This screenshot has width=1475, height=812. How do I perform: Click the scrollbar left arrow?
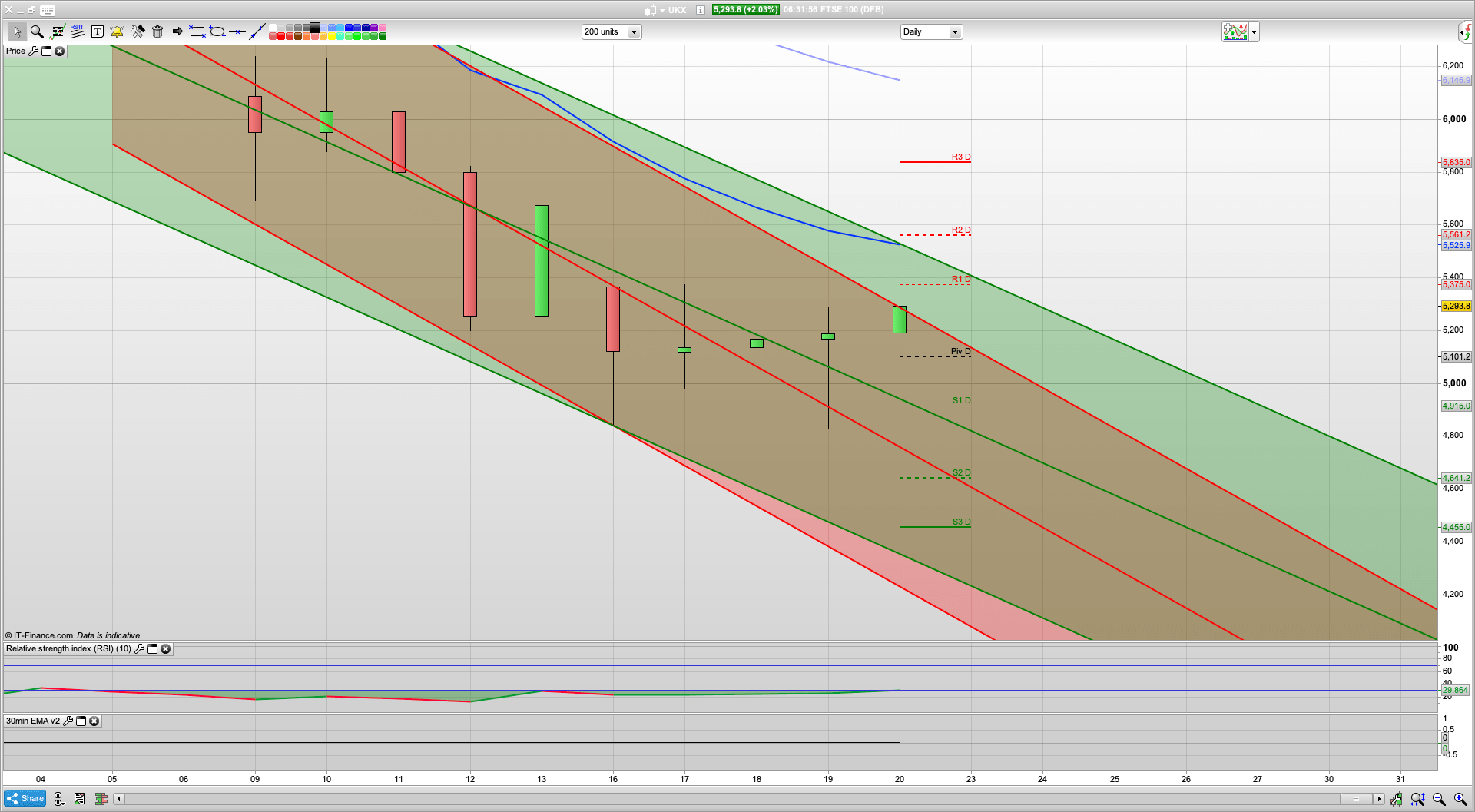click(118, 799)
